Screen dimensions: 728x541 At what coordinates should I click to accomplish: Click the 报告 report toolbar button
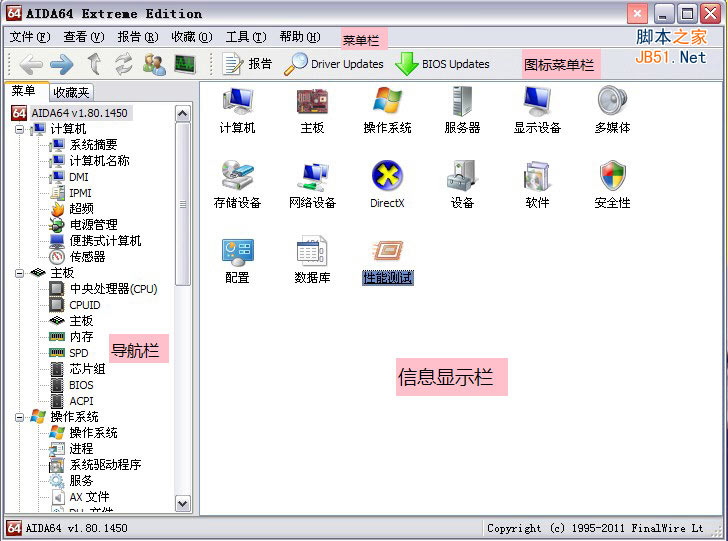coord(247,64)
